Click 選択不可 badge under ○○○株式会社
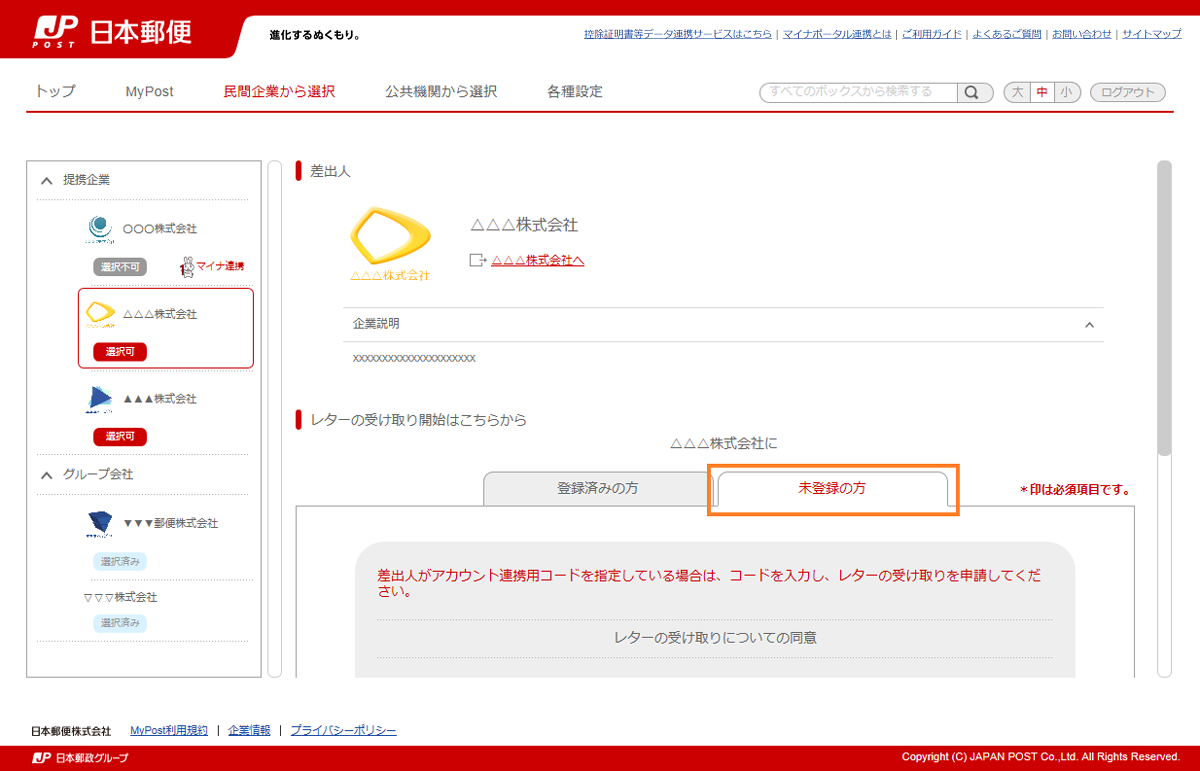This screenshot has height=771, width=1200. [120, 267]
